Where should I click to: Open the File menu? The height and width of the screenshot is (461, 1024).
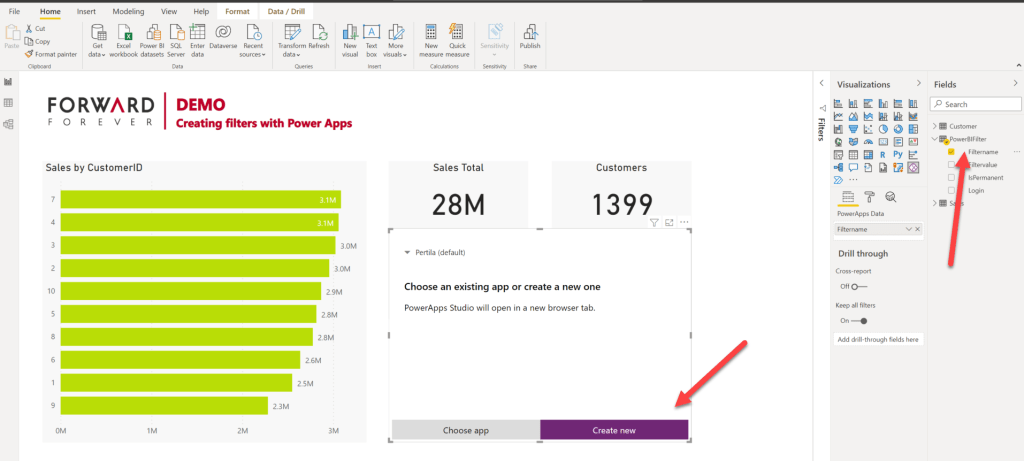click(14, 10)
